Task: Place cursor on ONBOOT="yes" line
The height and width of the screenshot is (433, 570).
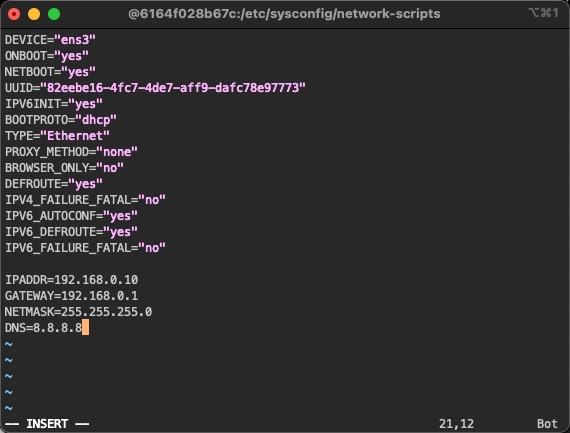Action: pyautogui.click(x=47, y=56)
